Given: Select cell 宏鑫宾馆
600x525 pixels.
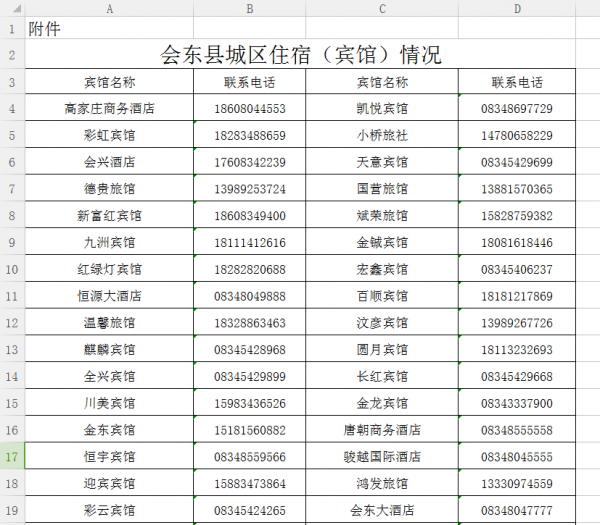Looking at the screenshot, I should tap(382, 269).
